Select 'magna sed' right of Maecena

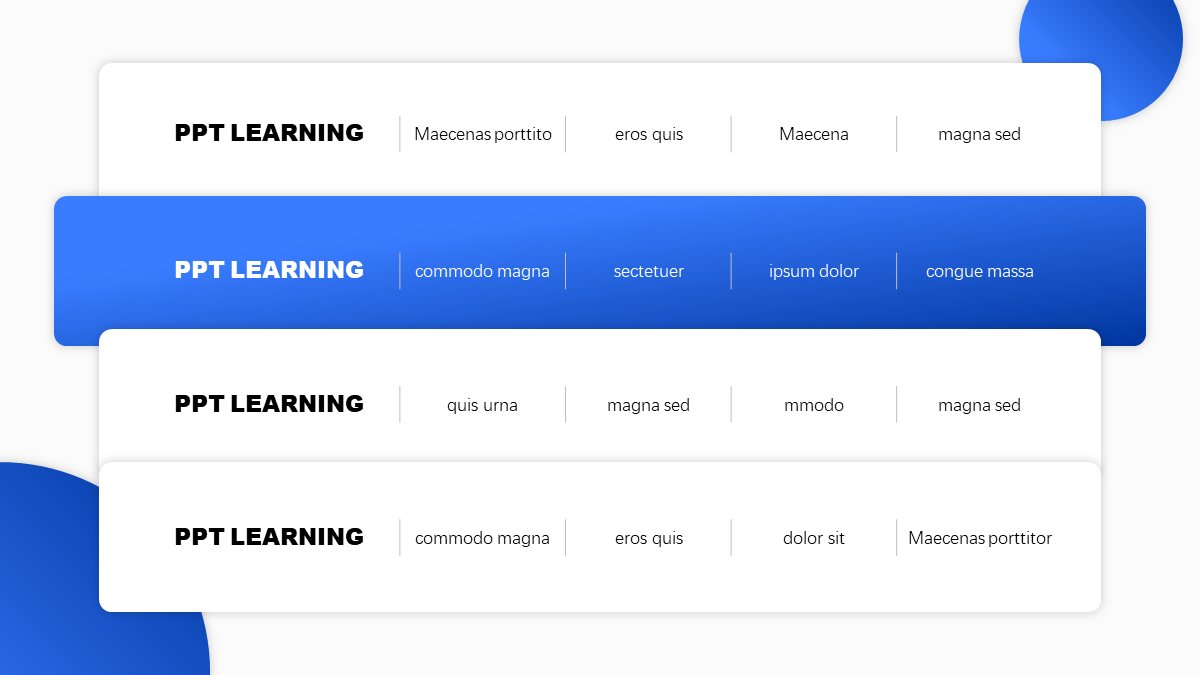pos(979,134)
